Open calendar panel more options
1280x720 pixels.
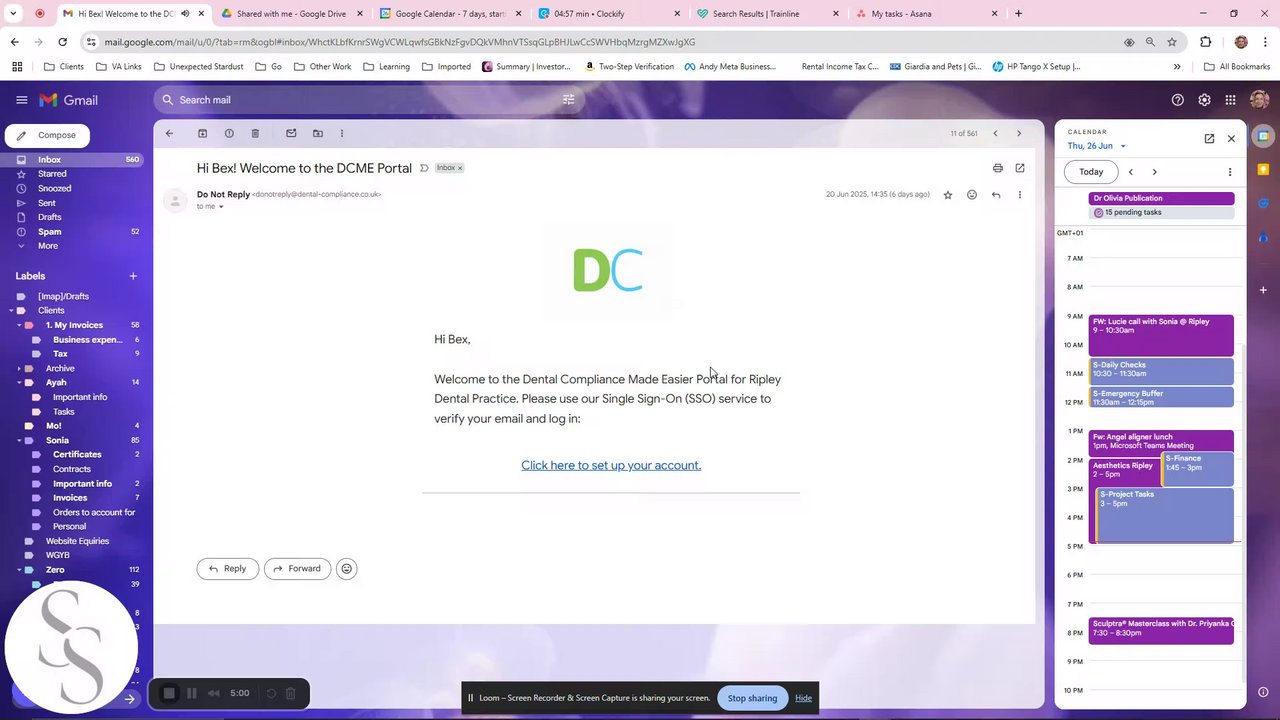[x=1230, y=172]
